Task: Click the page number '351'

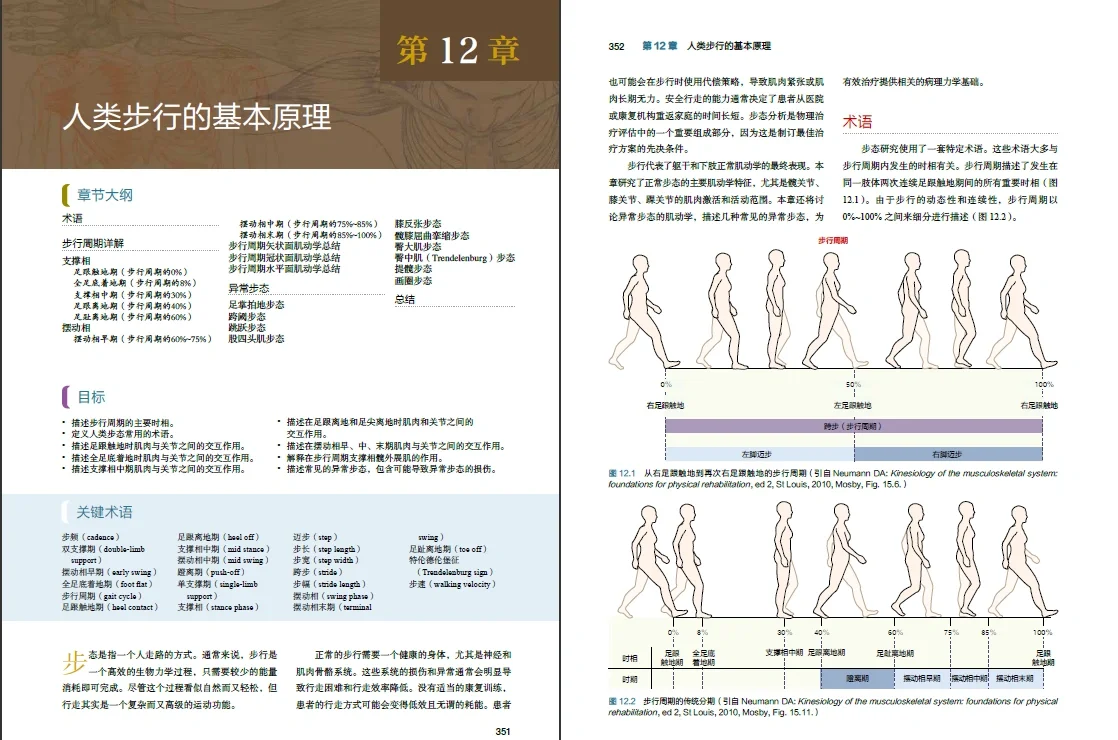Action: click(x=503, y=731)
